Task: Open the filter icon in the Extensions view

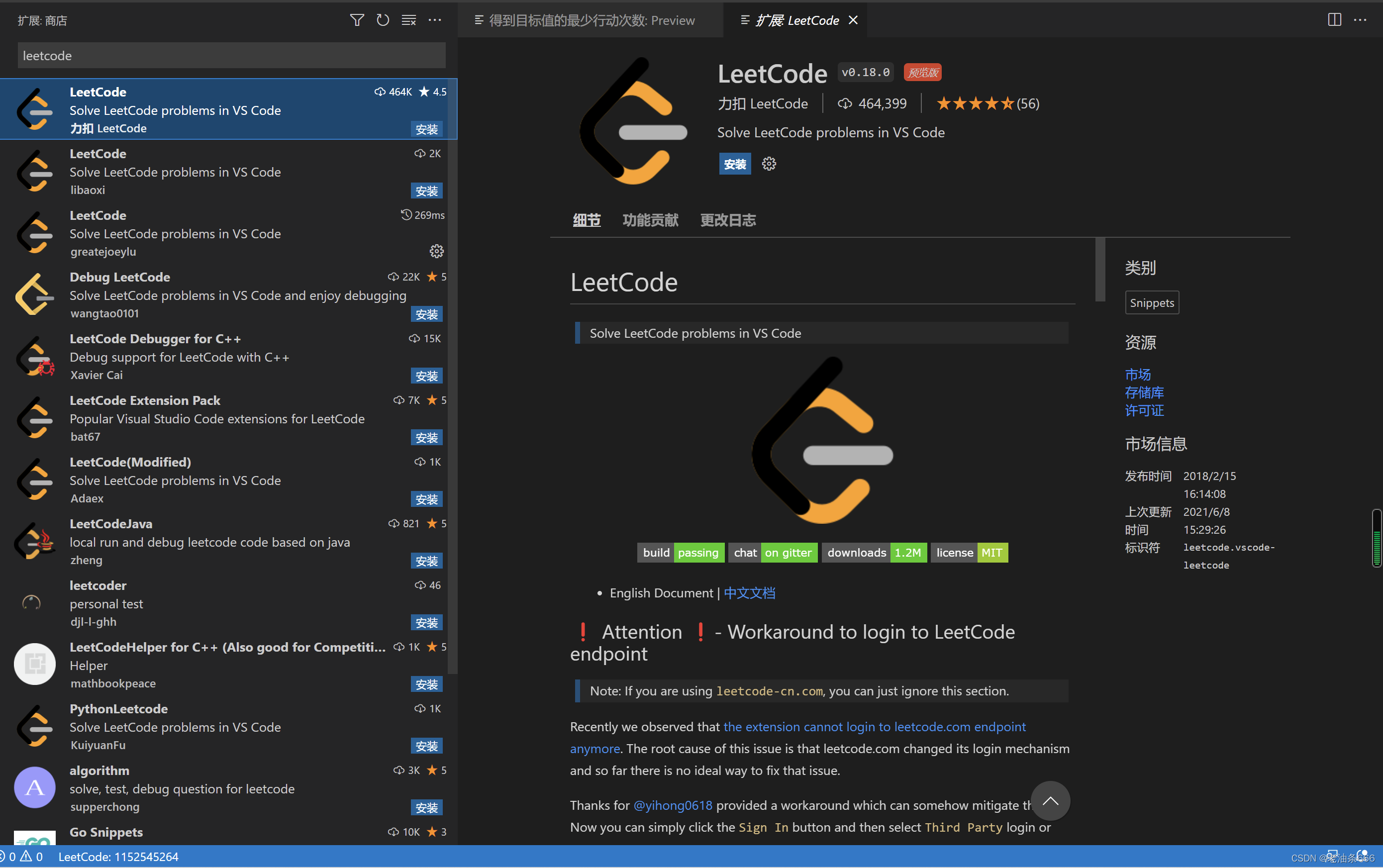Action: [357, 20]
